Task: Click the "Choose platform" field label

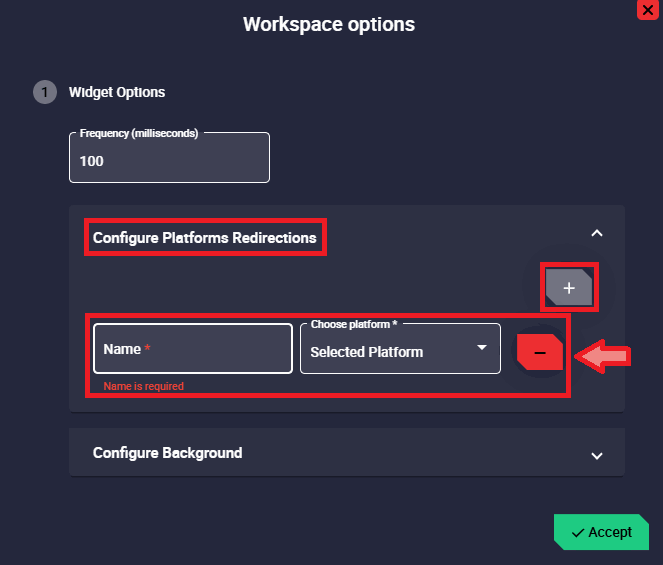Action: point(354,325)
